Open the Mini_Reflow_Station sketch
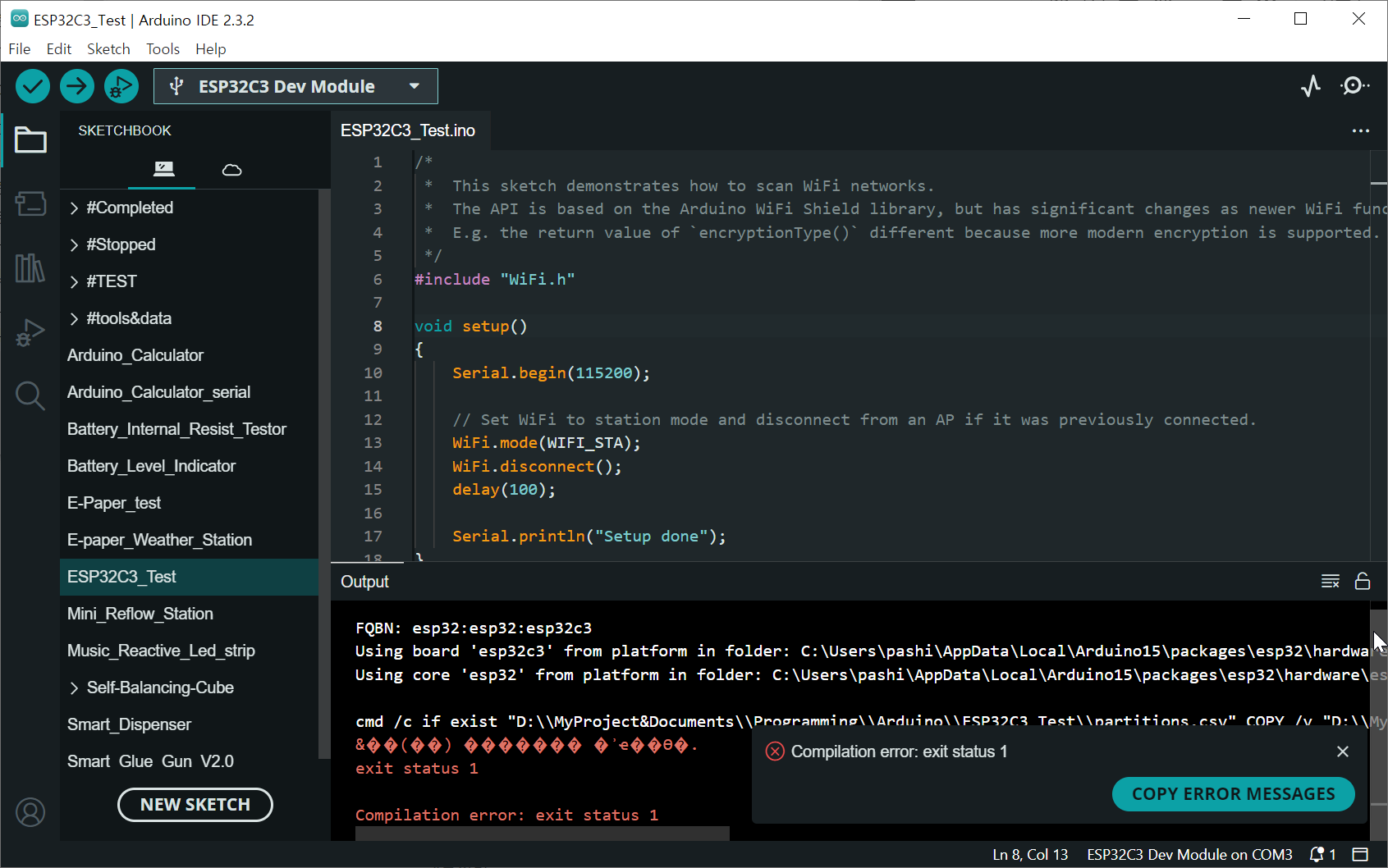This screenshot has width=1388, height=868. tap(189, 614)
